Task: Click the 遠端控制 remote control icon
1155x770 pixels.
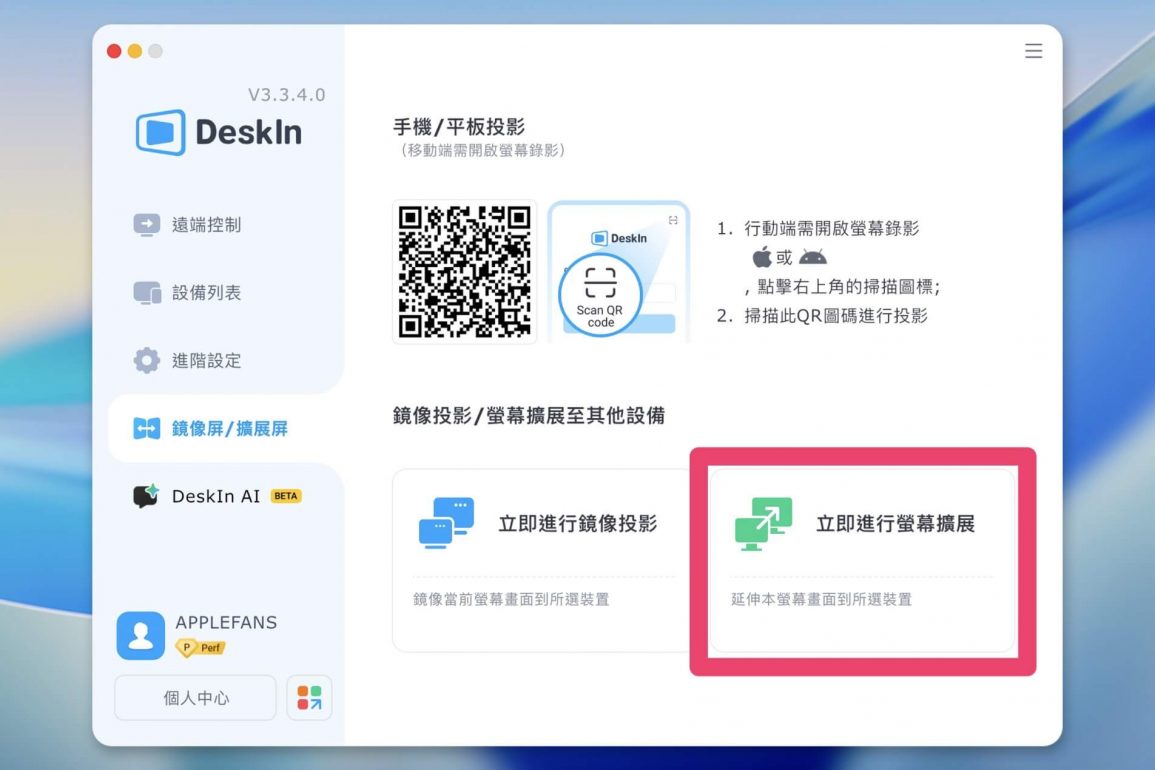Action: point(147,224)
